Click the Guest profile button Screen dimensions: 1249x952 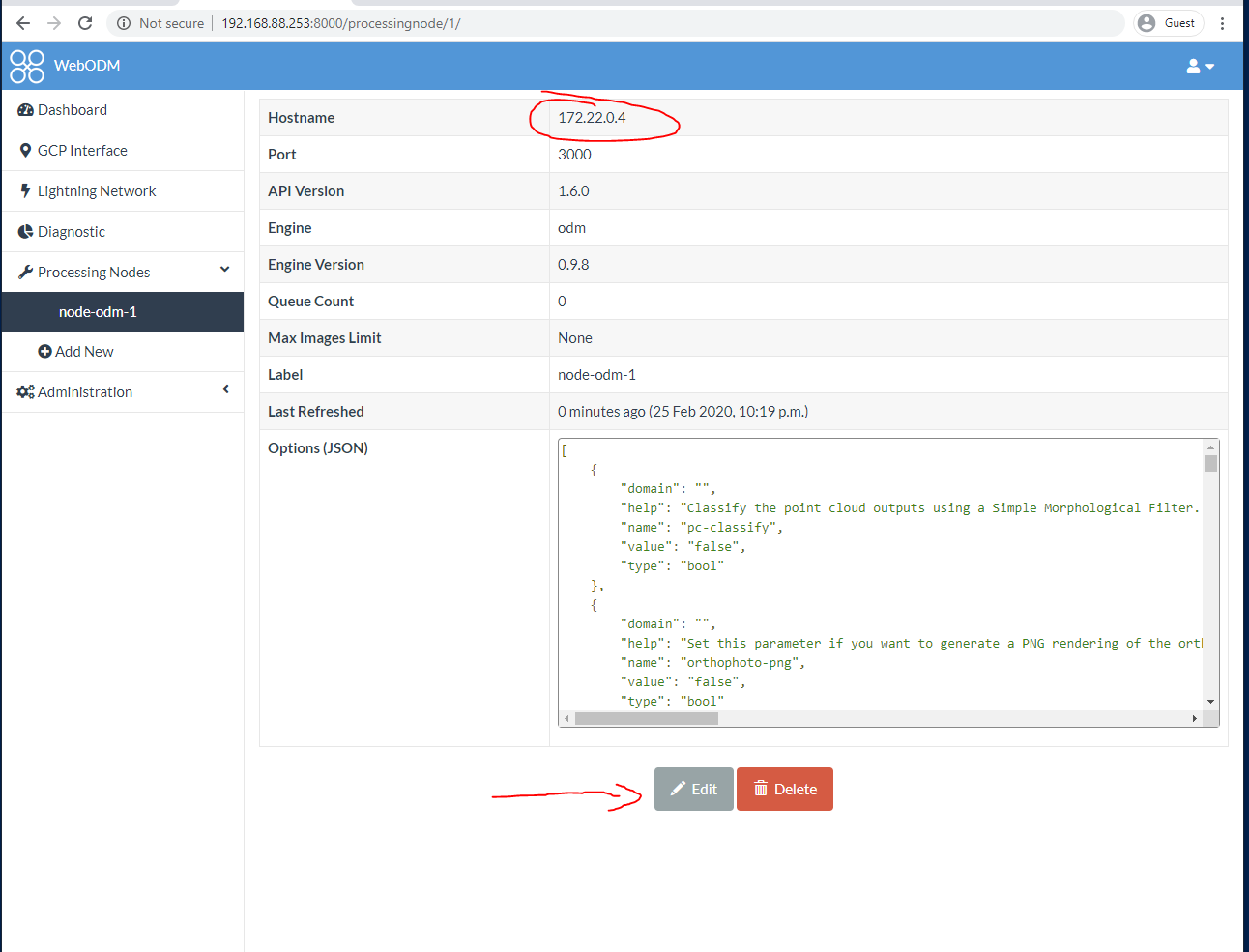[1168, 22]
